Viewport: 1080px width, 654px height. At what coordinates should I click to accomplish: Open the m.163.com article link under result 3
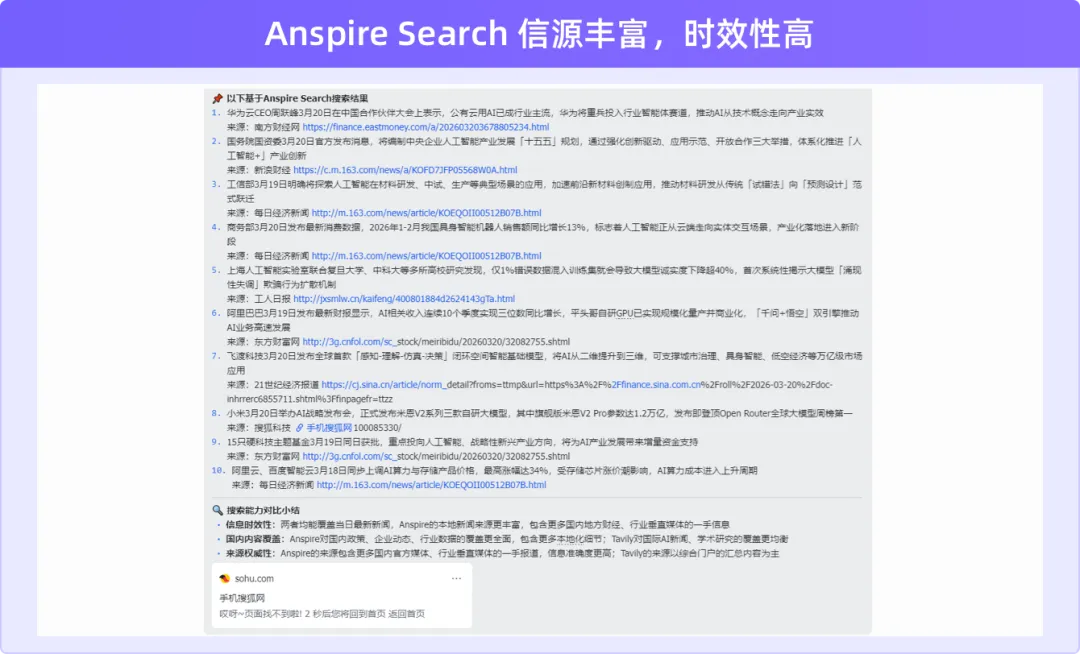pyautogui.click(x=426, y=213)
